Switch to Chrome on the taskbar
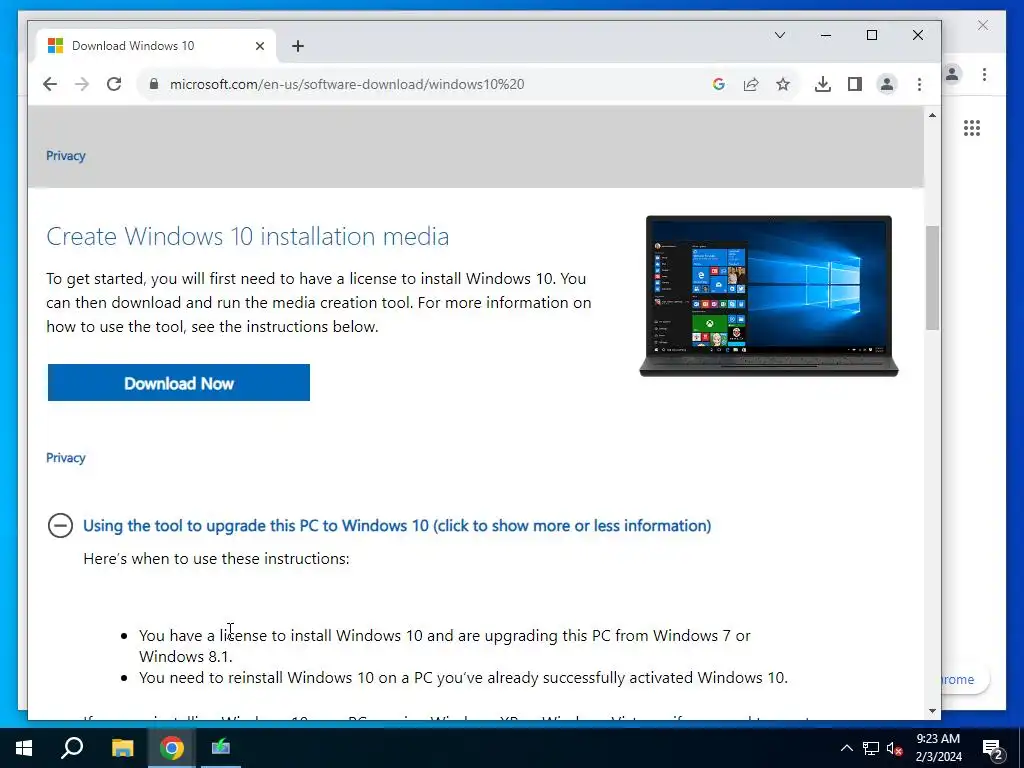The height and width of the screenshot is (768, 1024). (x=172, y=748)
